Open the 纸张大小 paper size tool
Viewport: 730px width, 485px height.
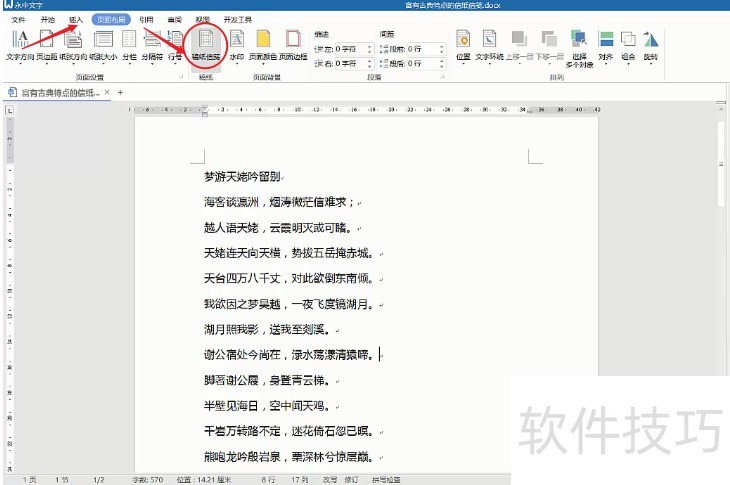tap(103, 45)
